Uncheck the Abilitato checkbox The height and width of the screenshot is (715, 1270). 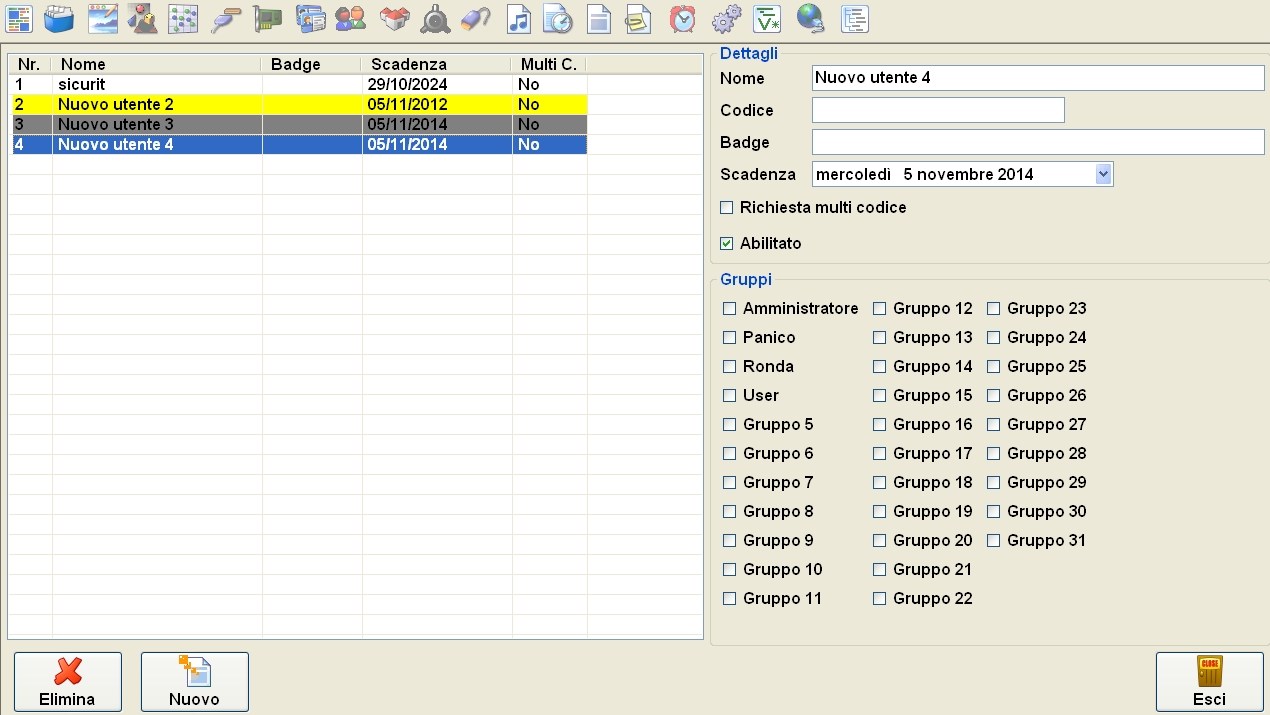click(727, 243)
